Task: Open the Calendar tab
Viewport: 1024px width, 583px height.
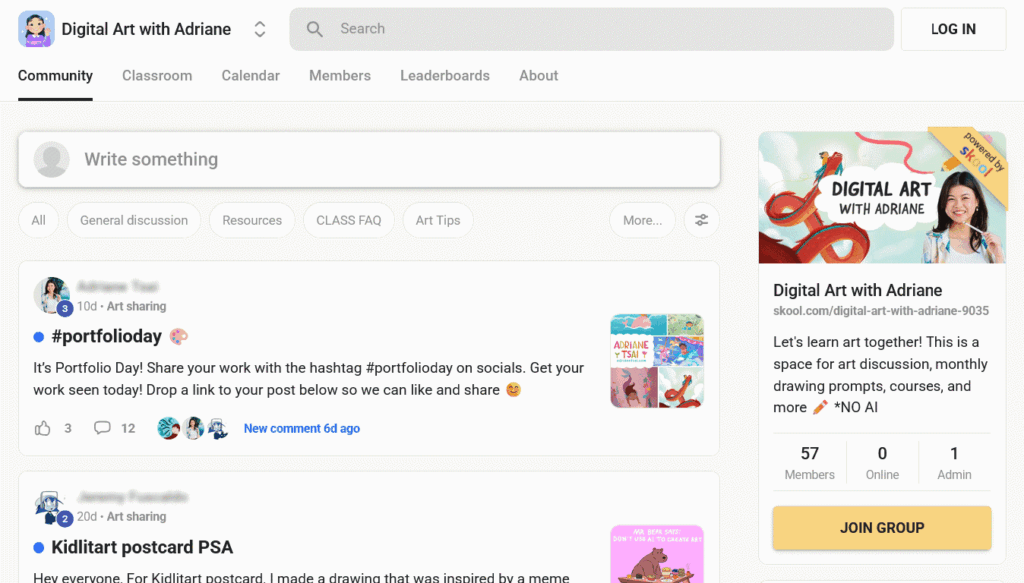Action: [251, 76]
